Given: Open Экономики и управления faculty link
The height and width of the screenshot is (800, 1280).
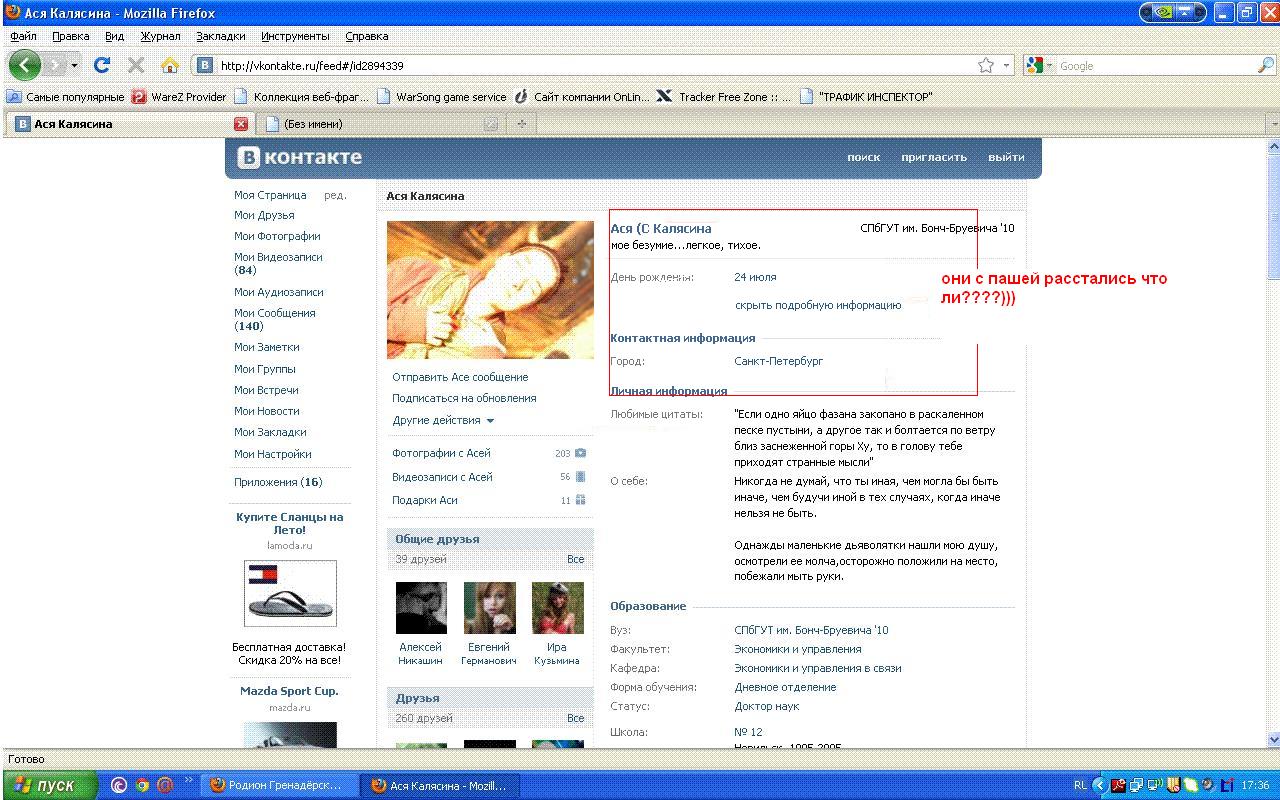Looking at the screenshot, I should point(797,649).
